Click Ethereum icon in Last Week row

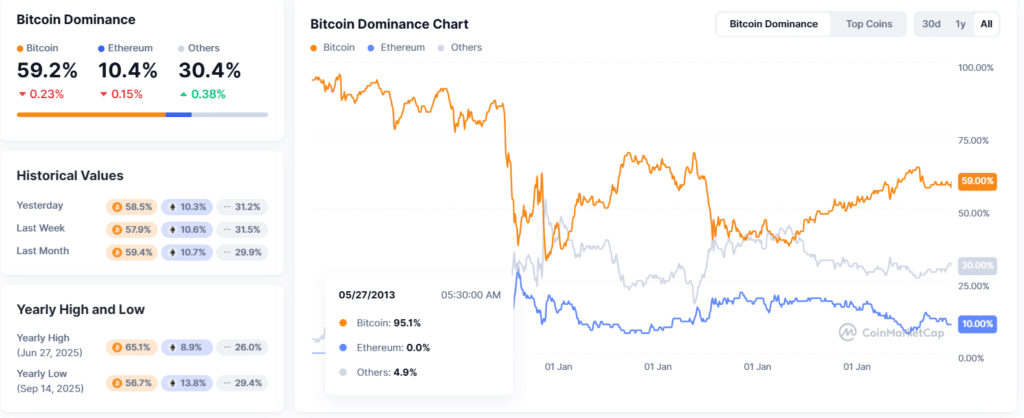pyautogui.click(x=172, y=229)
